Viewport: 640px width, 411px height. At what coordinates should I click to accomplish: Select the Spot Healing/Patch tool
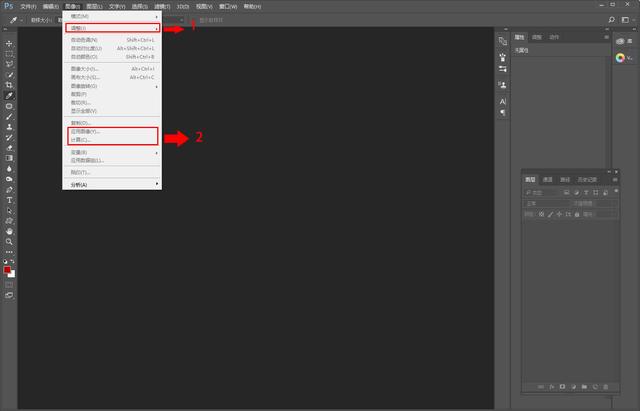(9, 106)
